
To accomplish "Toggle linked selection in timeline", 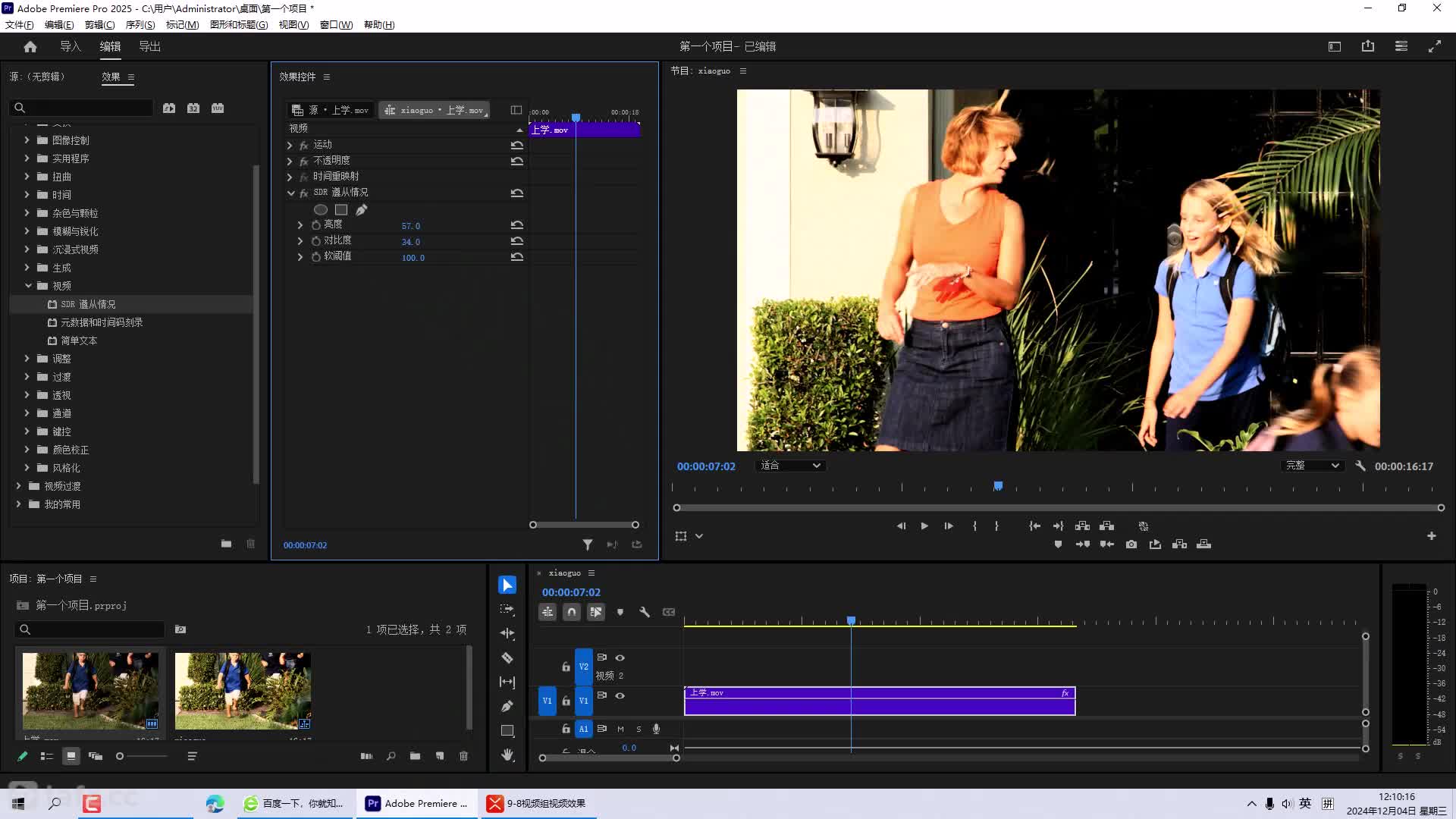I will point(596,612).
